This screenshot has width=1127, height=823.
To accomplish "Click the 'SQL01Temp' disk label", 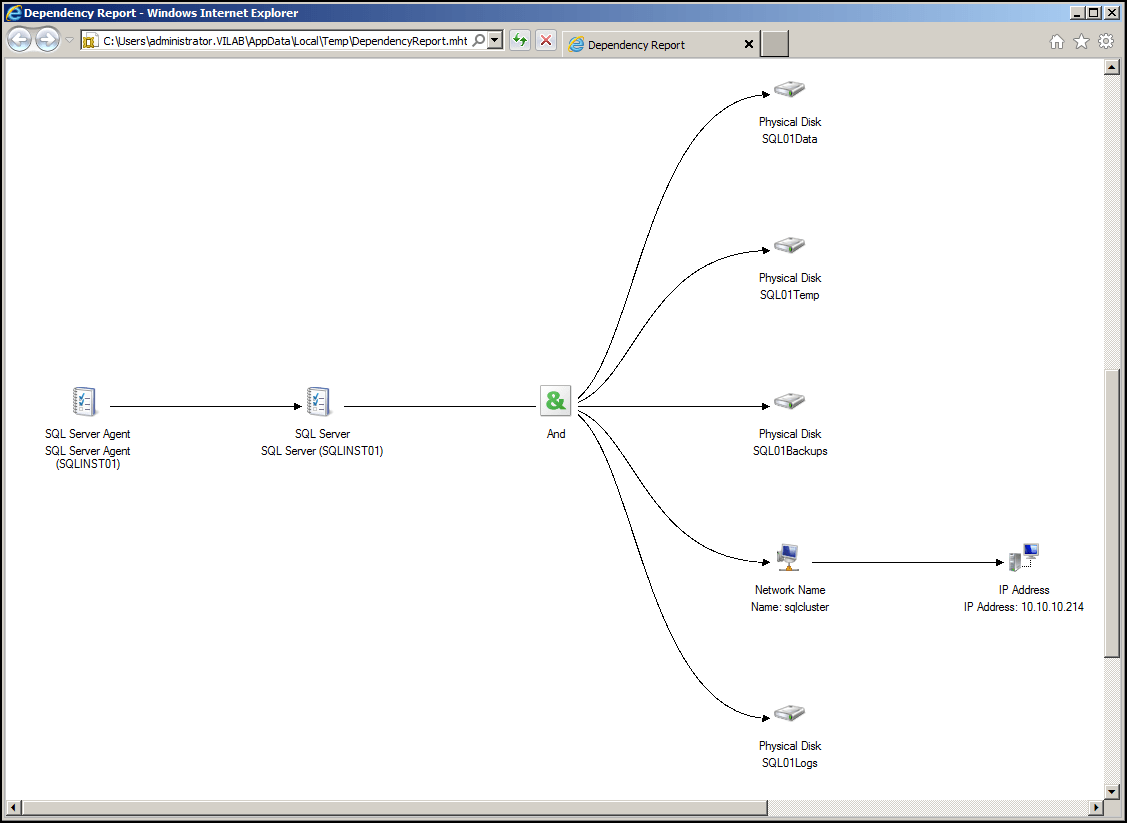I will [x=789, y=295].
